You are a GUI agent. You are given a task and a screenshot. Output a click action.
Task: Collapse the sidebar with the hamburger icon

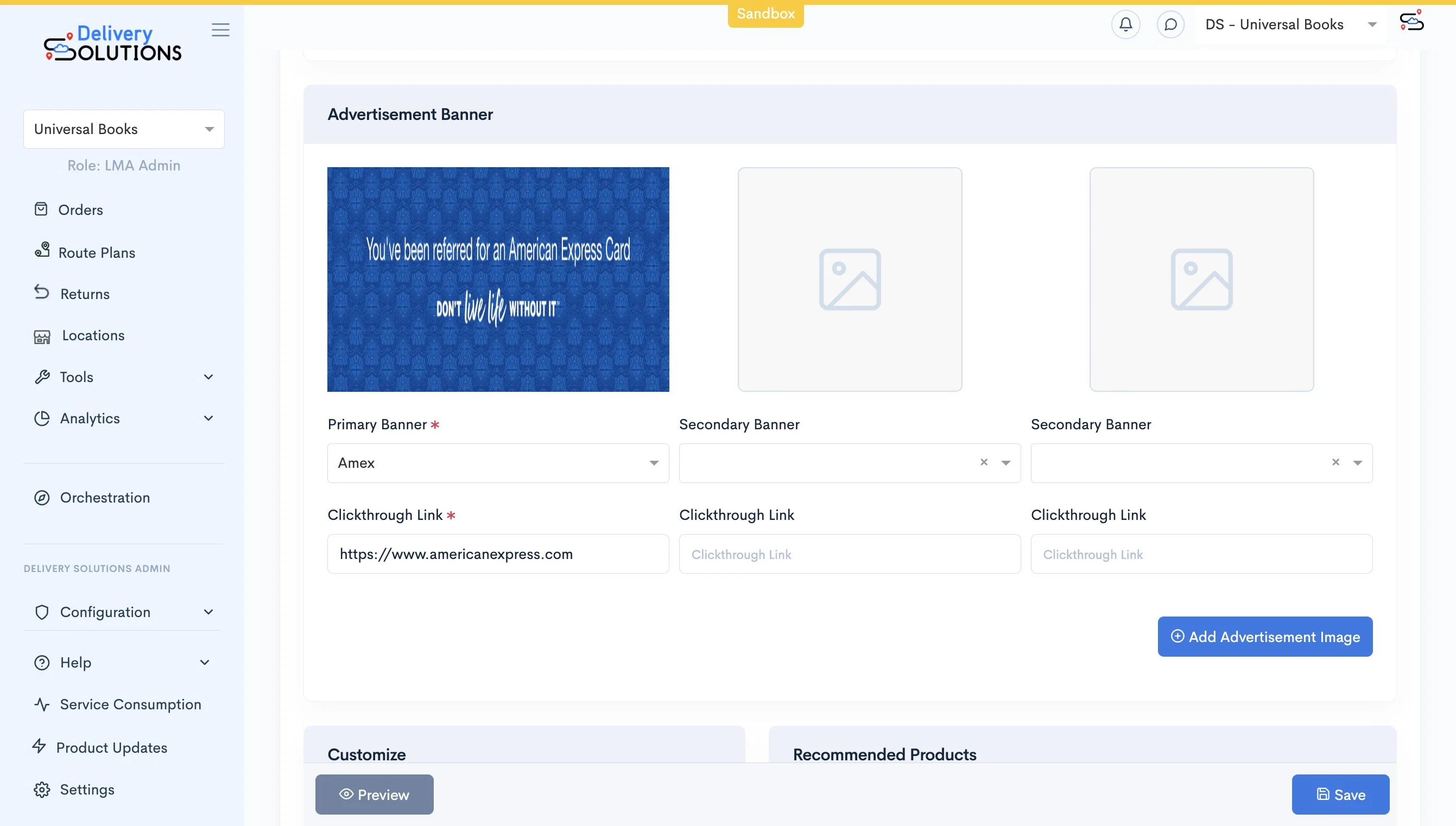click(220, 30)
